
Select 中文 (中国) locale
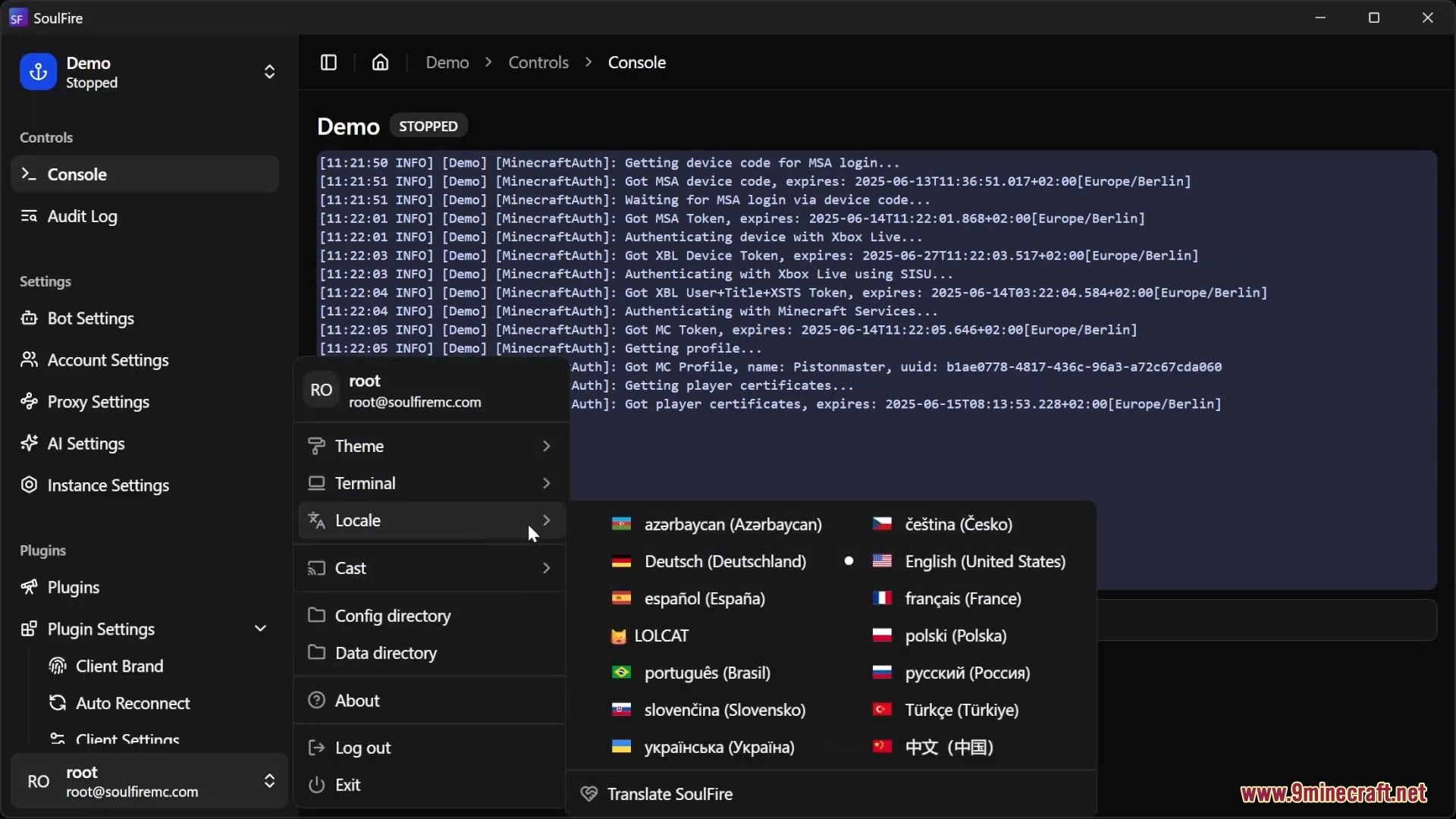pos(962,747)
